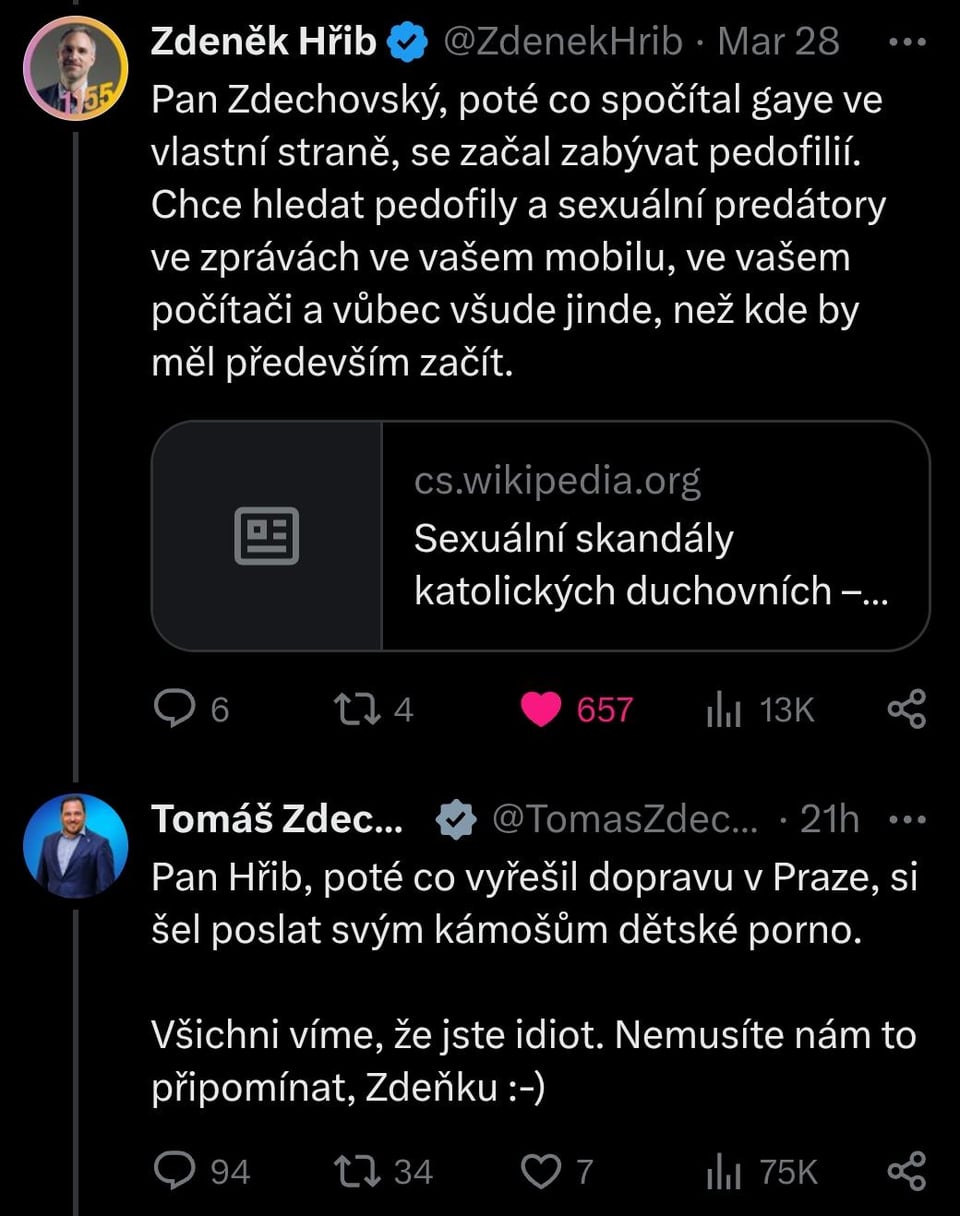The width and height of the screenshot is (960, 1216).
Task: Open Zdeněk Hřib's profile picture
Action: (75, 68)
